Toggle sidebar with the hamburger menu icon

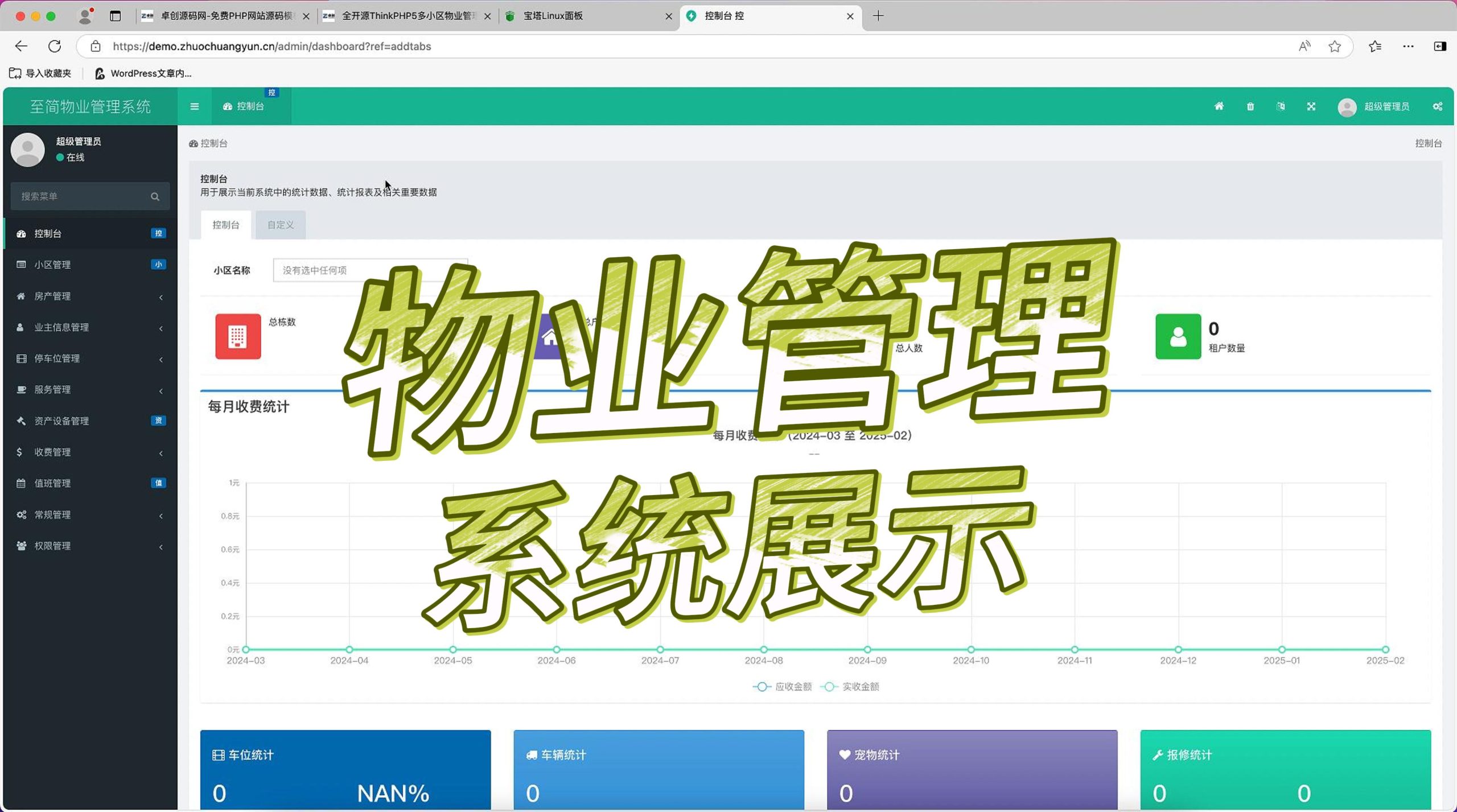[195, 106]
